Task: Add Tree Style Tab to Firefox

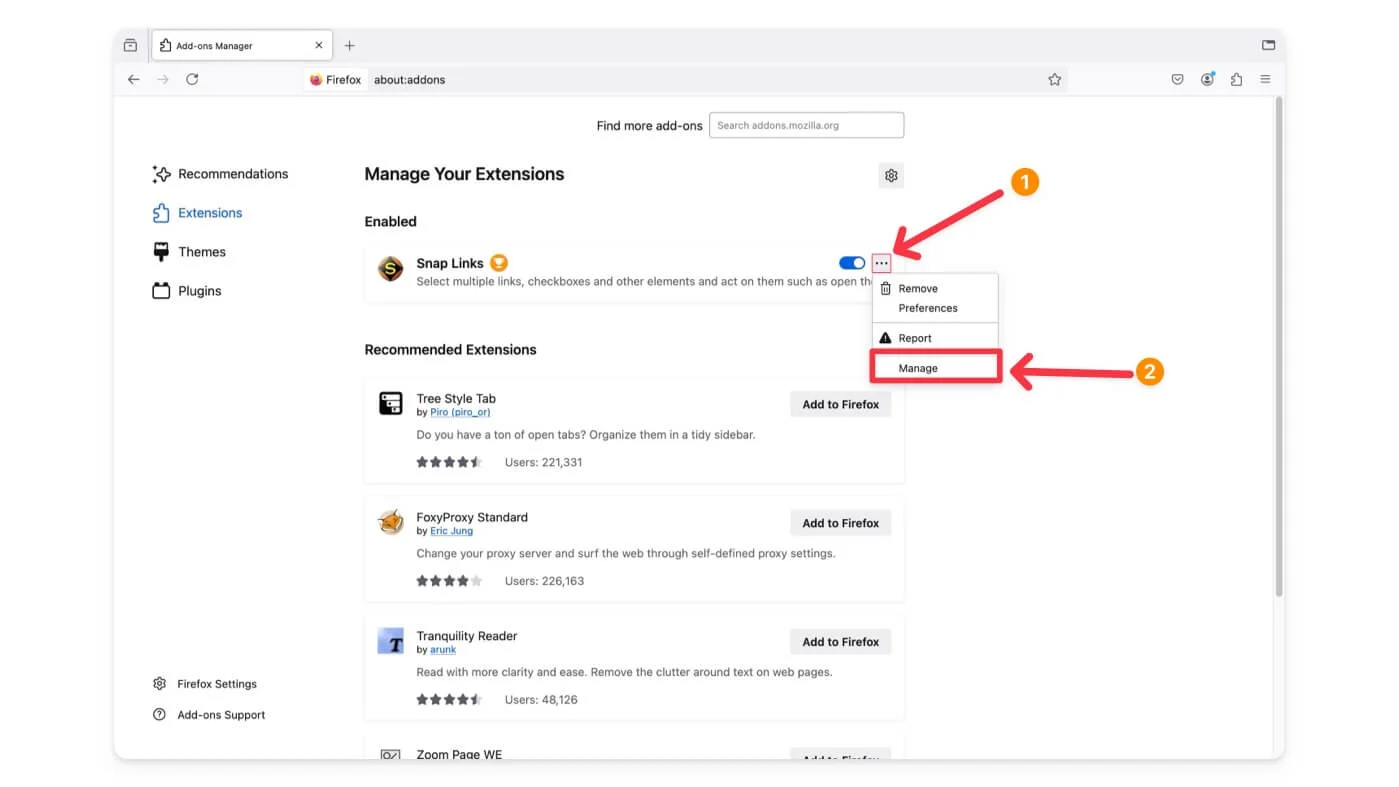Action: (840, 404)
